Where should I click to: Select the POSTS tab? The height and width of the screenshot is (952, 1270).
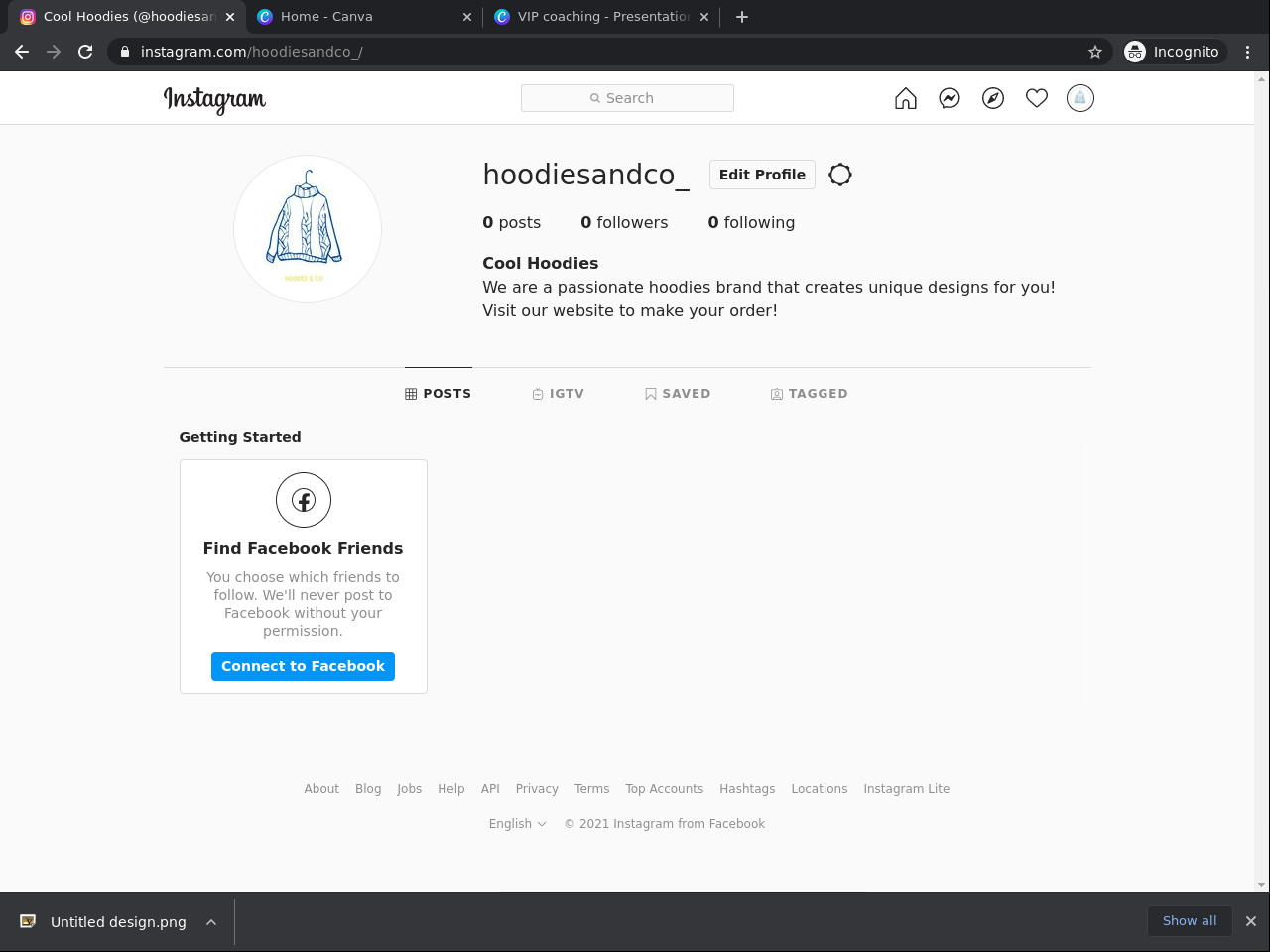click(x=439, y=394)
